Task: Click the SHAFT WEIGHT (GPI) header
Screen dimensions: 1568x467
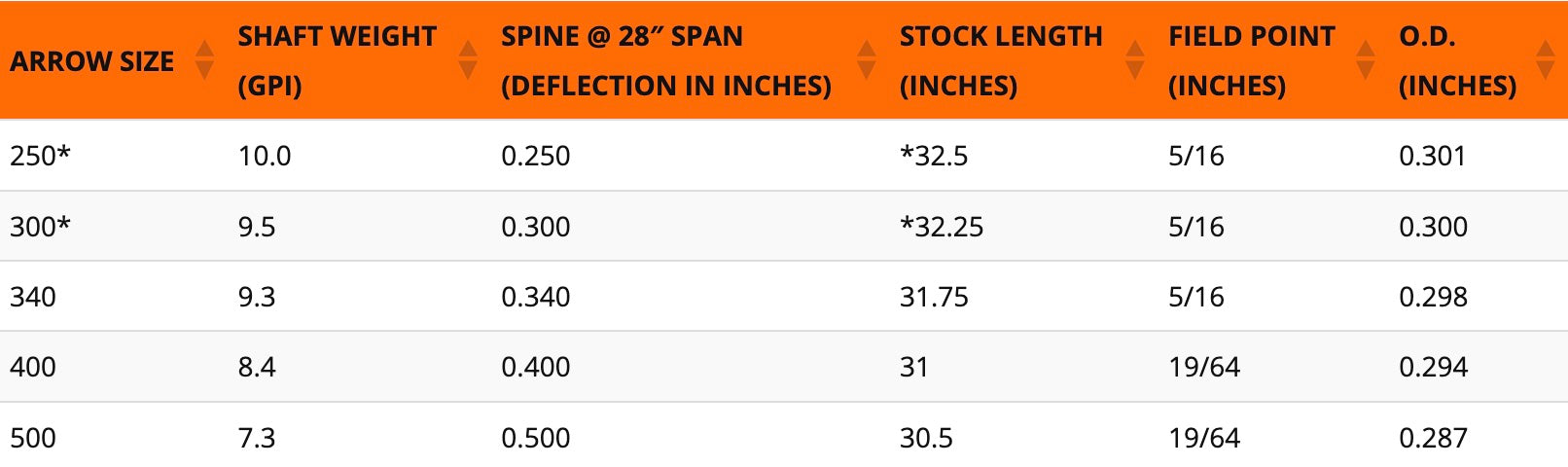Action: (338, 60)
